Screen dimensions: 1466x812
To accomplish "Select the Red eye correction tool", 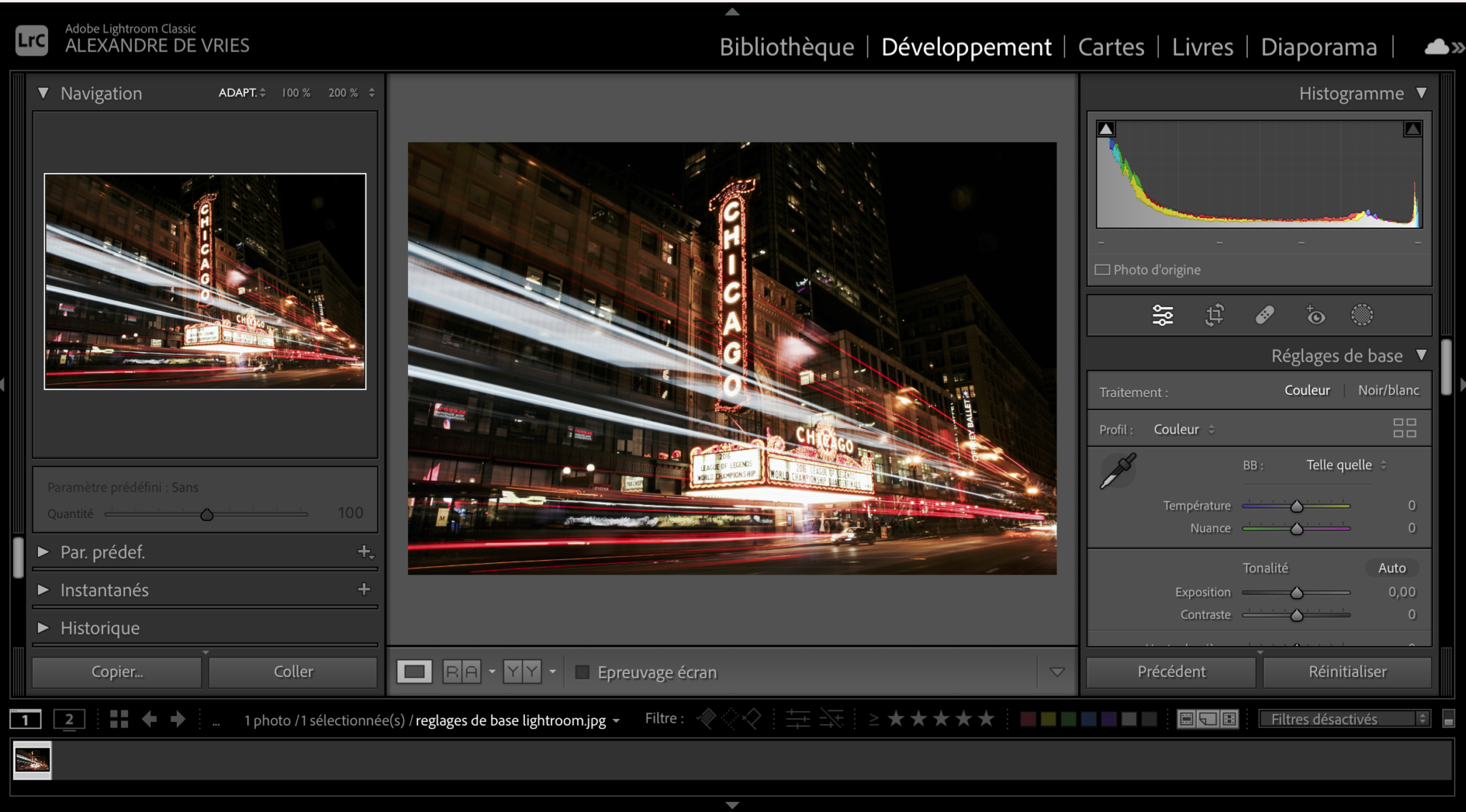I will 1315,315.
